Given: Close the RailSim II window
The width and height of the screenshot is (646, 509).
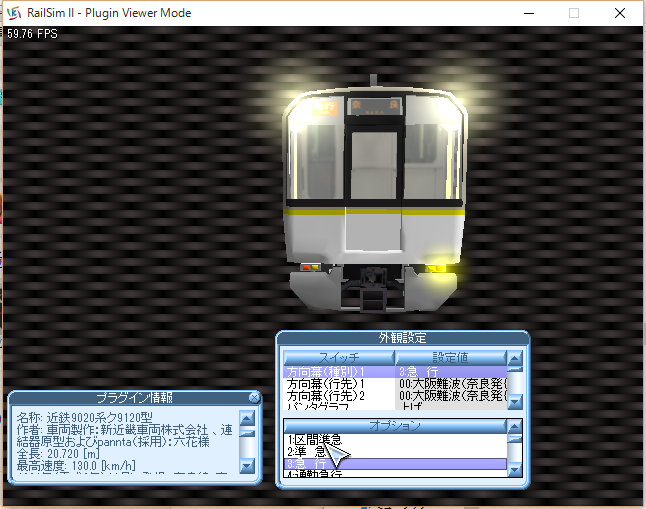Looking at the screenshot, I should click(x=620, y=13).
